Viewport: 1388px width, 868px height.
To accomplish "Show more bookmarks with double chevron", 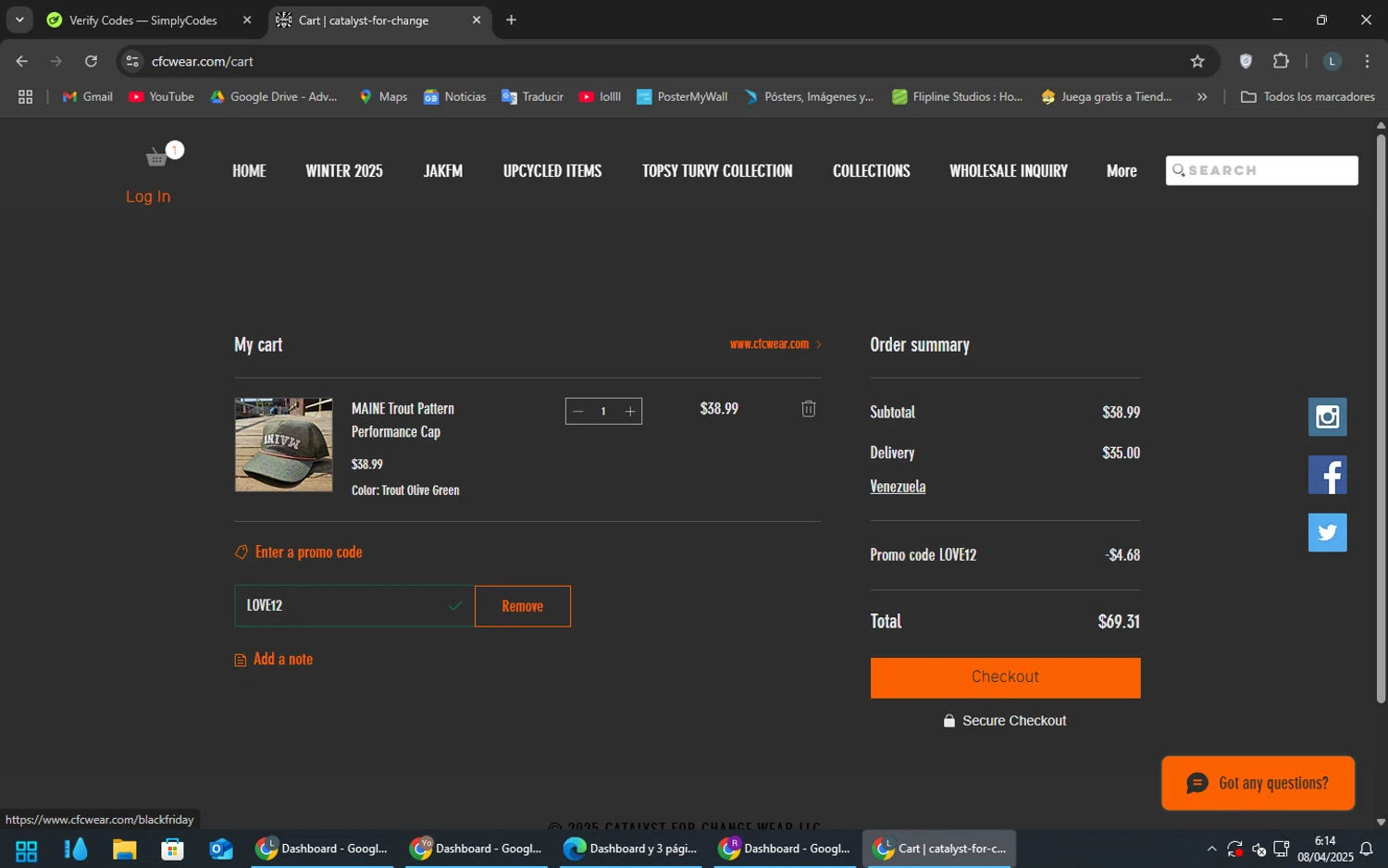I will pyautogui.click(x=1202, y=96).
